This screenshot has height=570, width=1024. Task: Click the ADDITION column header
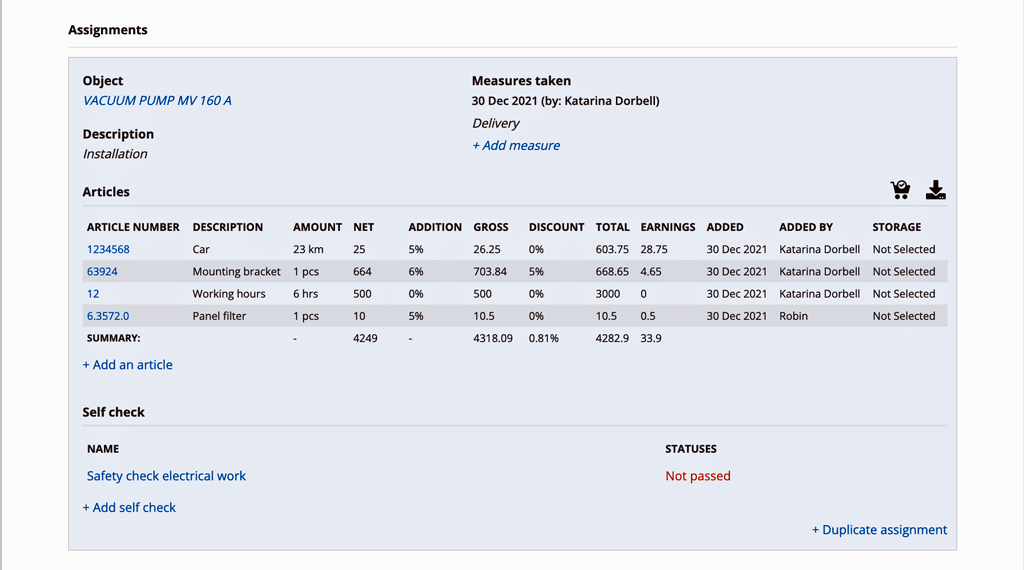pyautogui.click(x=435, y=227)
